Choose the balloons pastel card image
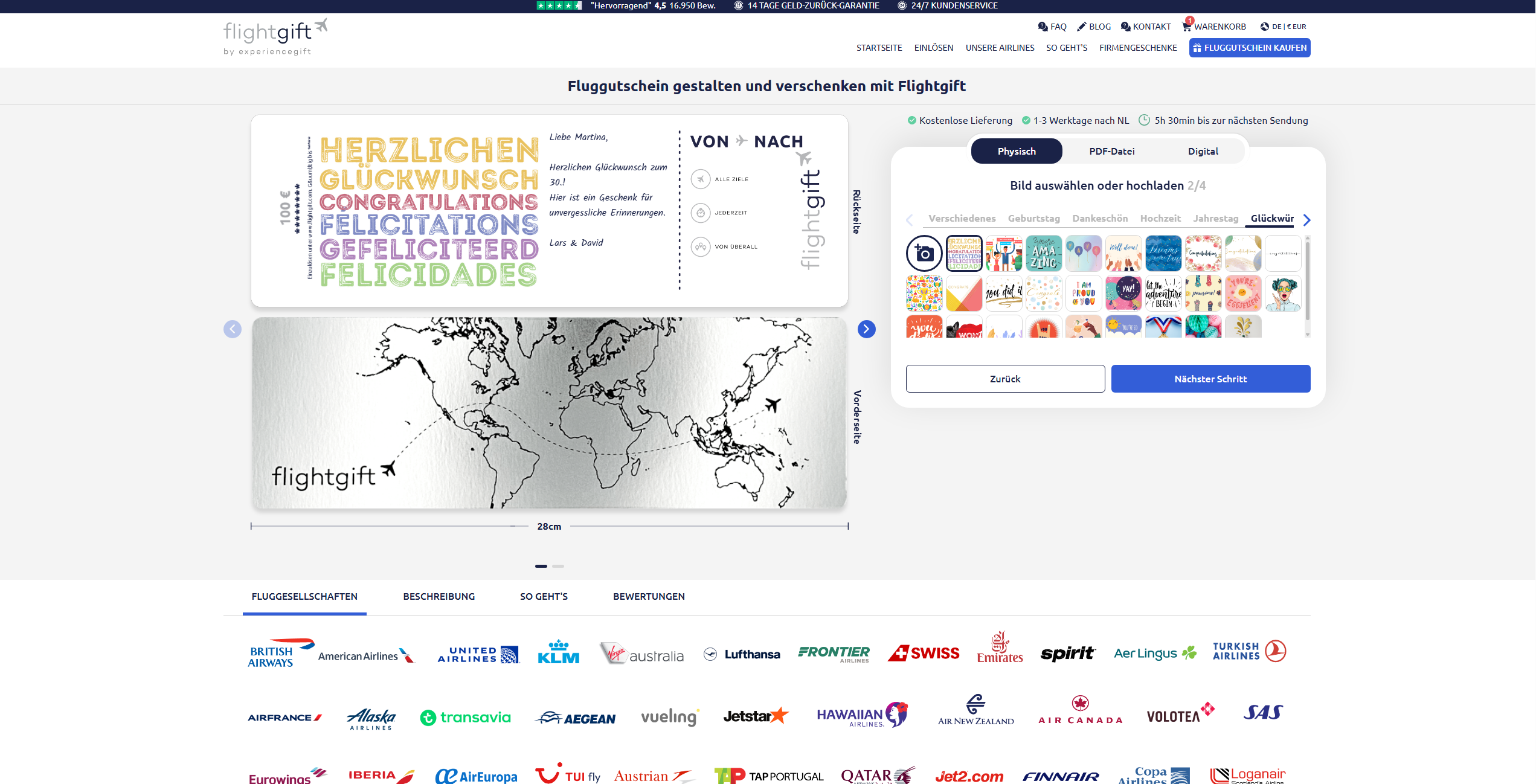 tap(1084, 253)
